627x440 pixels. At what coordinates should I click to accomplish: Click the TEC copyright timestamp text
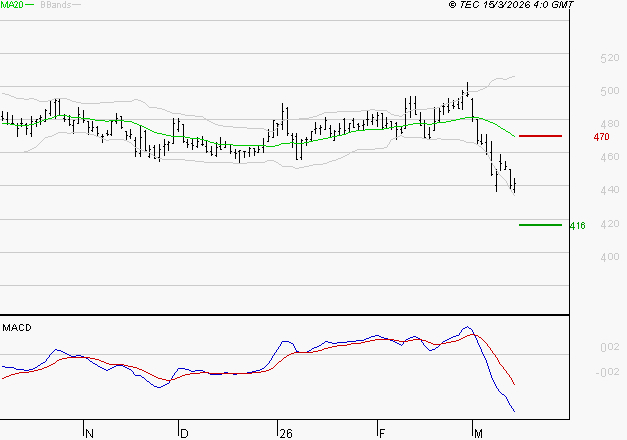tap(511, 5)
